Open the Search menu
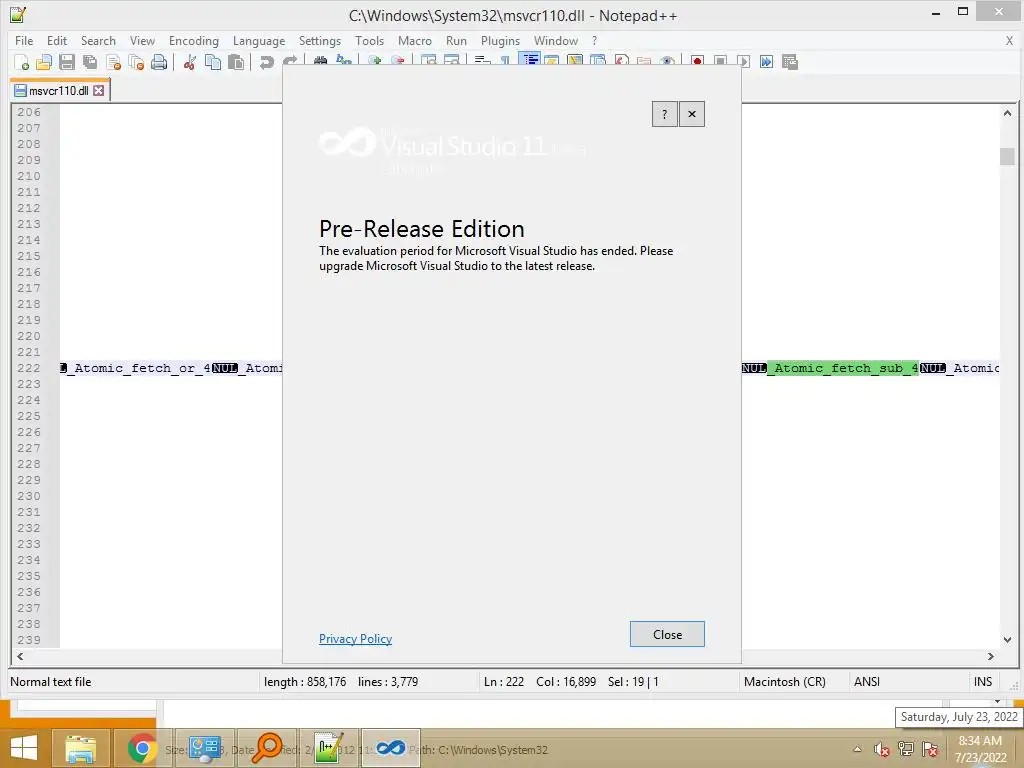The width and height of the screenshot is (1024, 768). click(98, 40)
